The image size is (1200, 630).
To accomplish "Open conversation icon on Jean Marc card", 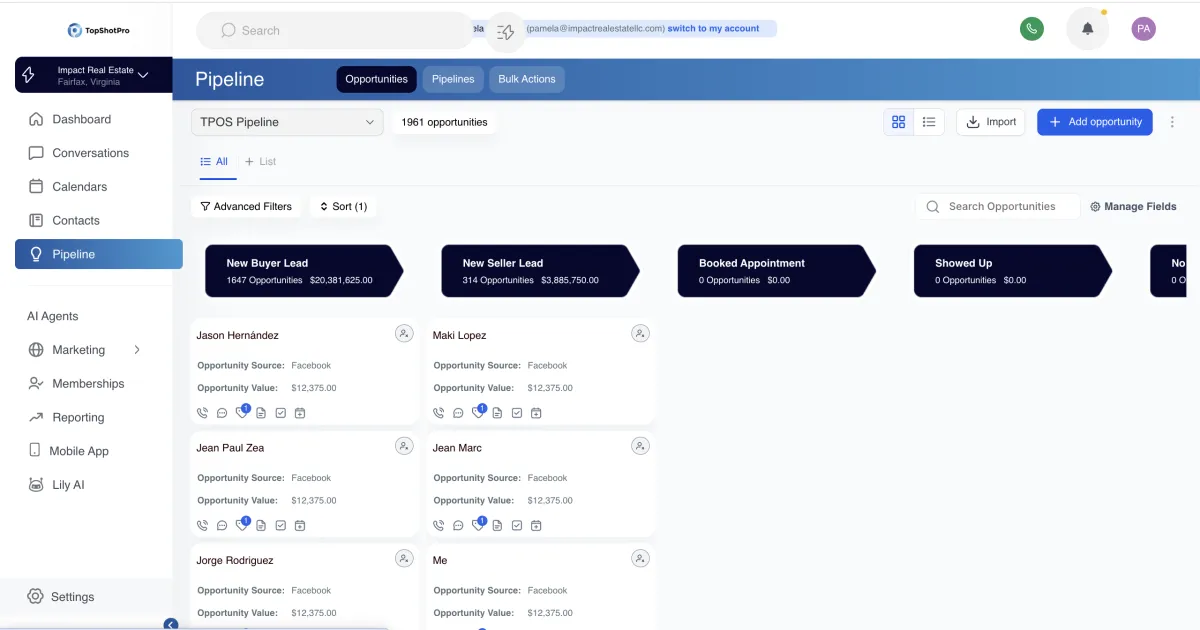I will tap(458, 526).
